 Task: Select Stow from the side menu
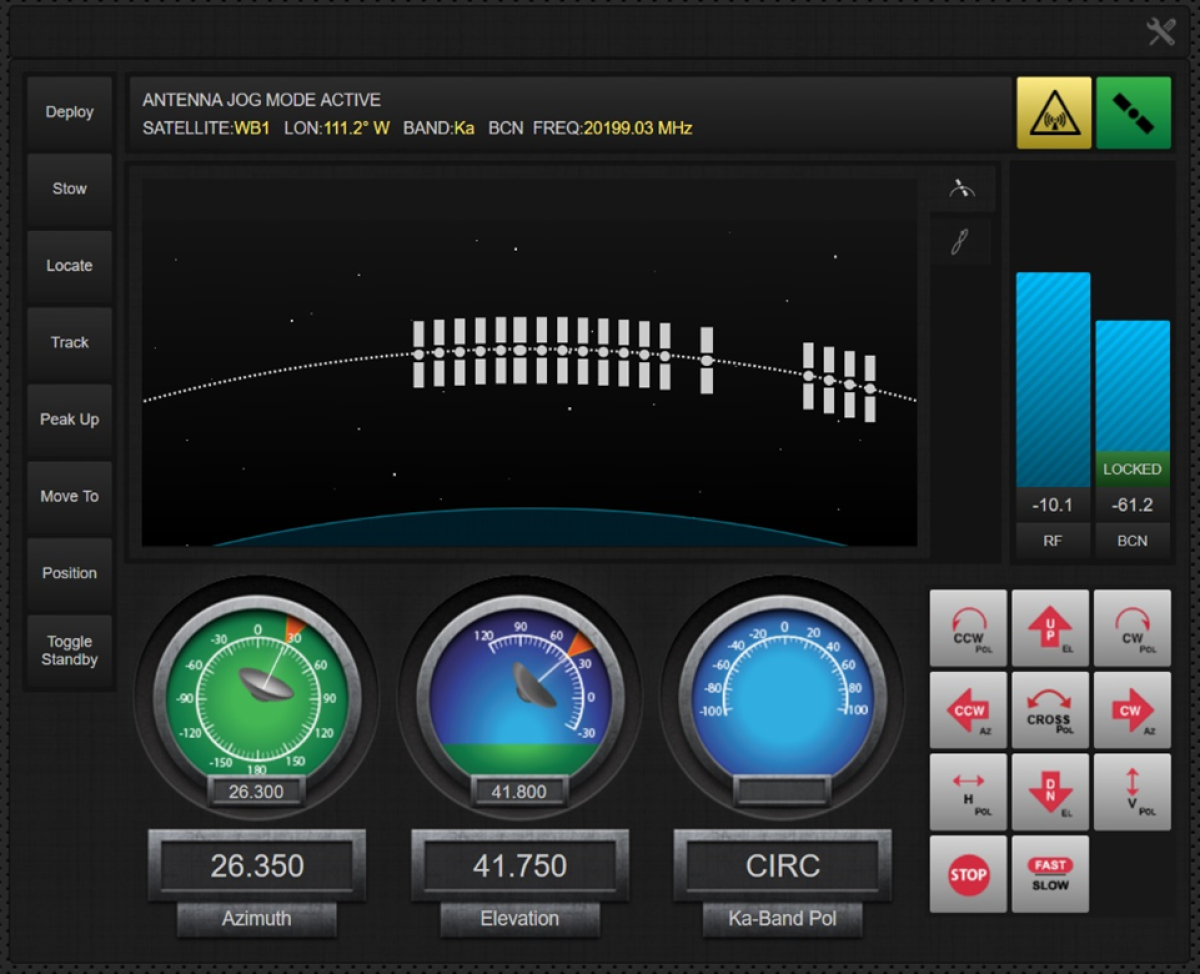(69, 189)
